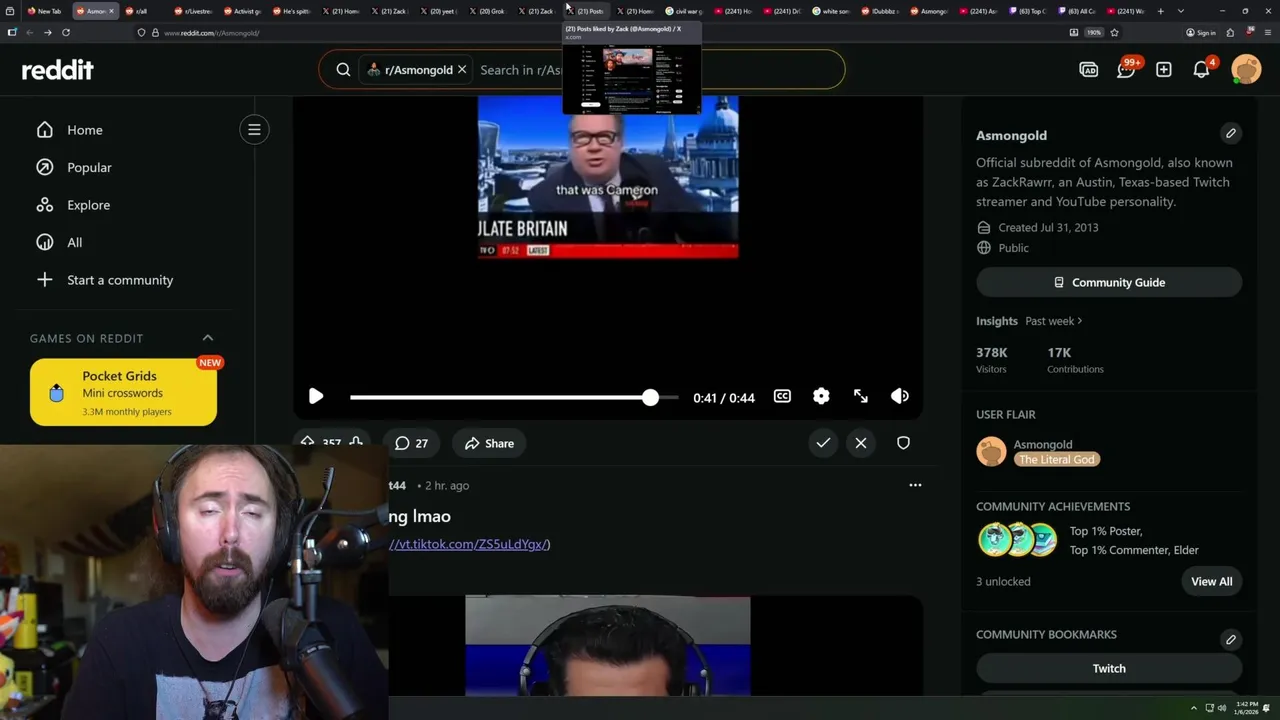Mute the video volume

pyautogui.click(x=900, y=397)
